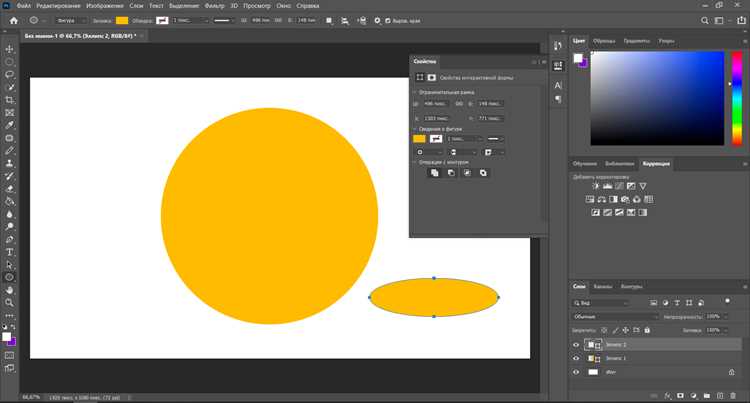The image size is (750, 403).
Task: Open the layer blend mode dropdown
Action: point(616,316)
